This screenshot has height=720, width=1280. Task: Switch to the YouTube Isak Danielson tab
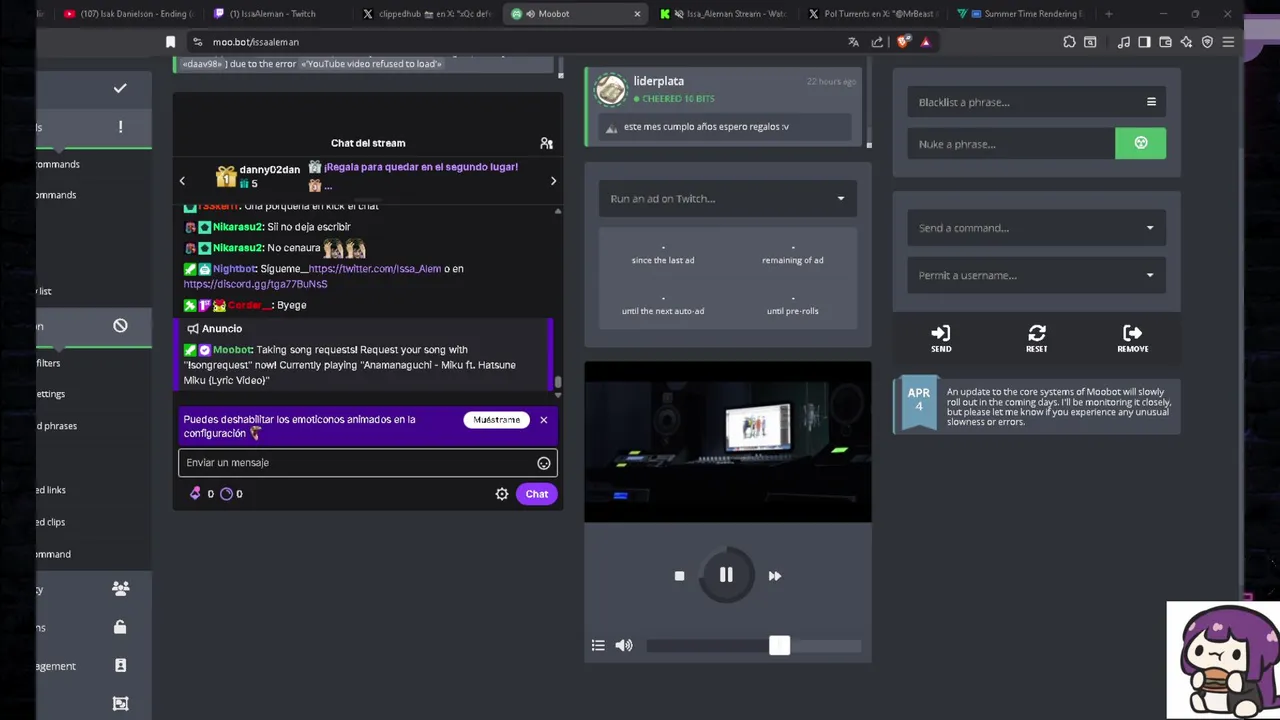[x=127, y=14]
